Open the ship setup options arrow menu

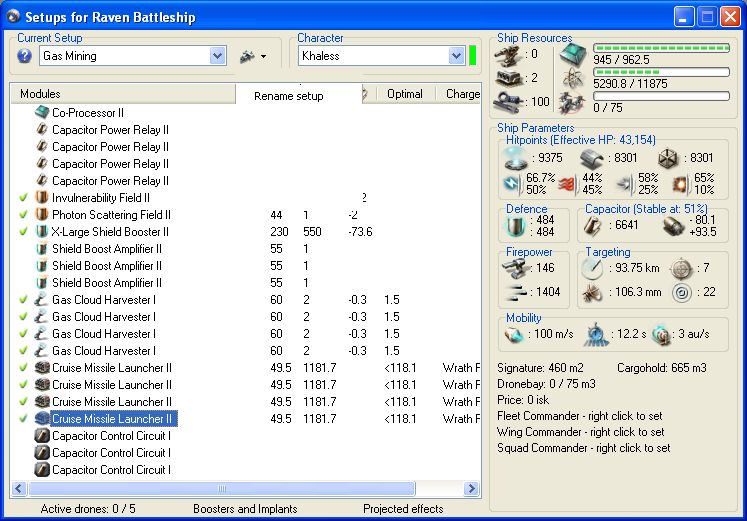263,57
